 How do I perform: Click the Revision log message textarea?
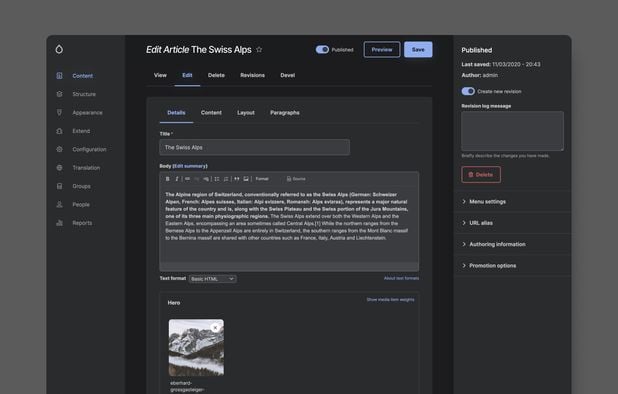(512, 131)
